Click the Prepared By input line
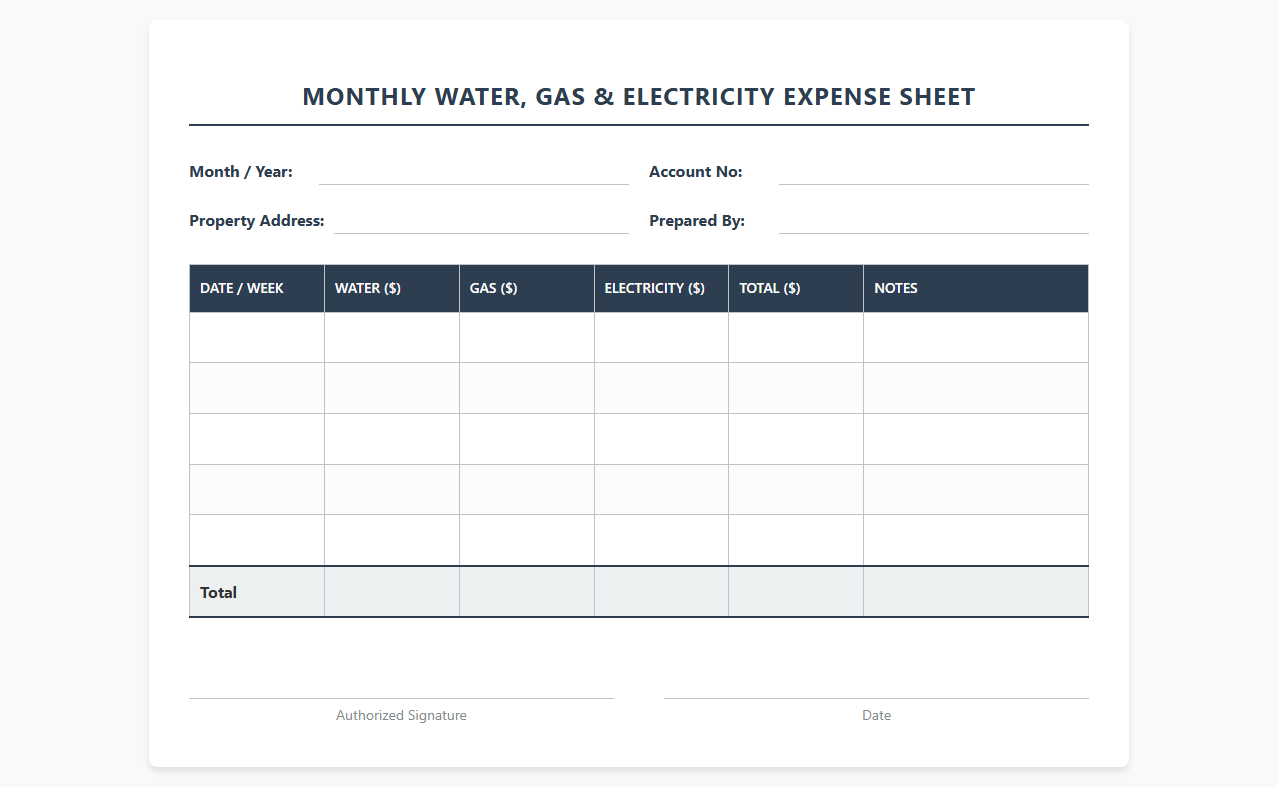1278x787 pixels. click(934, 222)
